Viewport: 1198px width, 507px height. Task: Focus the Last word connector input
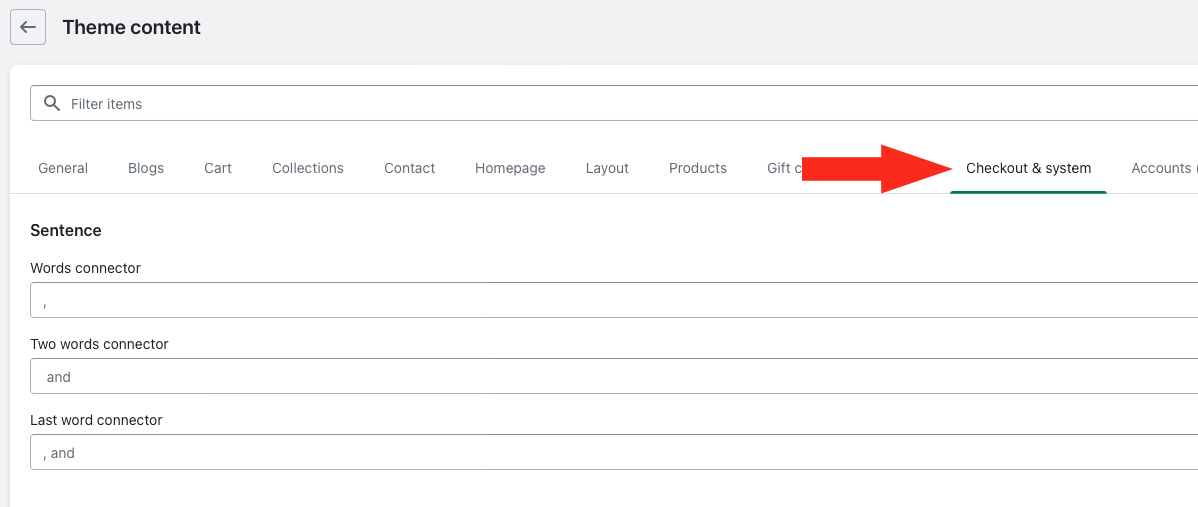(600, 452)
